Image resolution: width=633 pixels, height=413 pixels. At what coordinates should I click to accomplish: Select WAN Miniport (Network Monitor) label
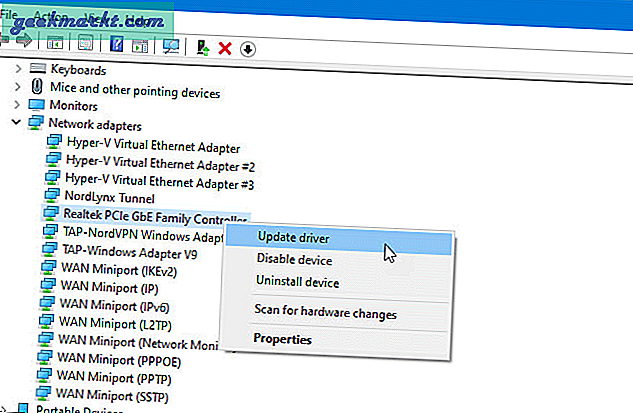click(138, 342)
